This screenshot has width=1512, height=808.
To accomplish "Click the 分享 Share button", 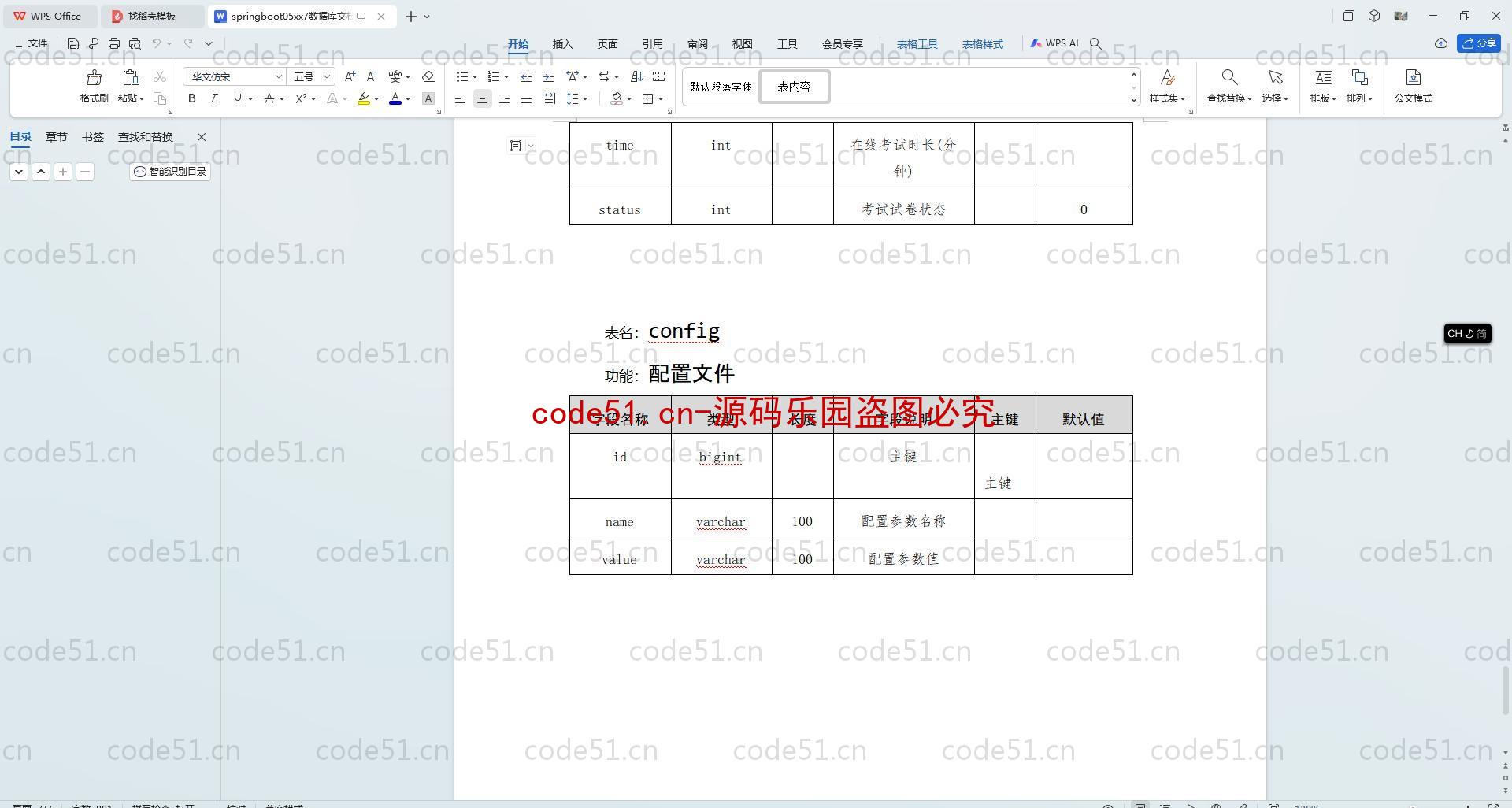I will click(x=1478, y=43).
